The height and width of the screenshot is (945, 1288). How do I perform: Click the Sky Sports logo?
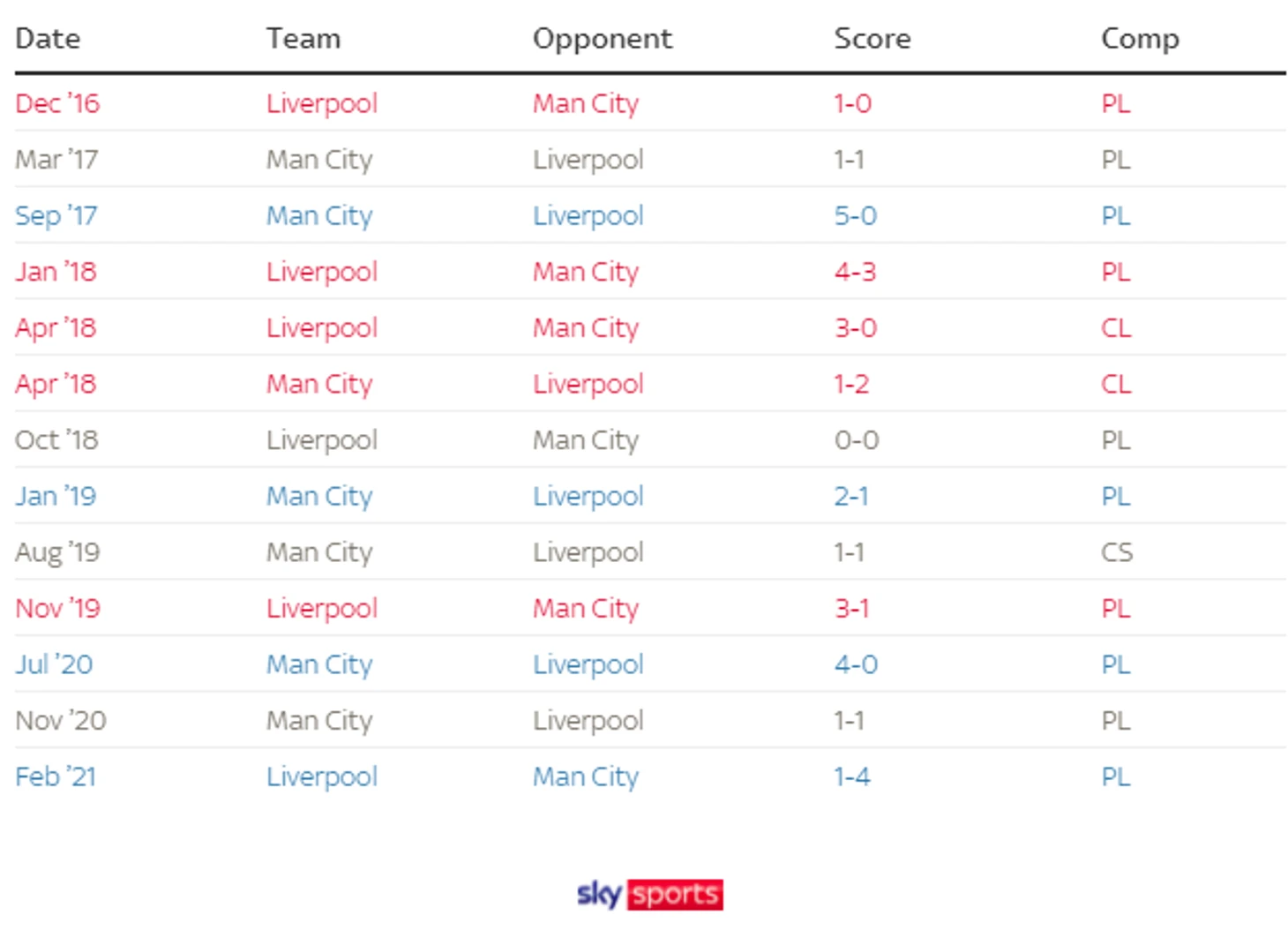click(649, 894)
